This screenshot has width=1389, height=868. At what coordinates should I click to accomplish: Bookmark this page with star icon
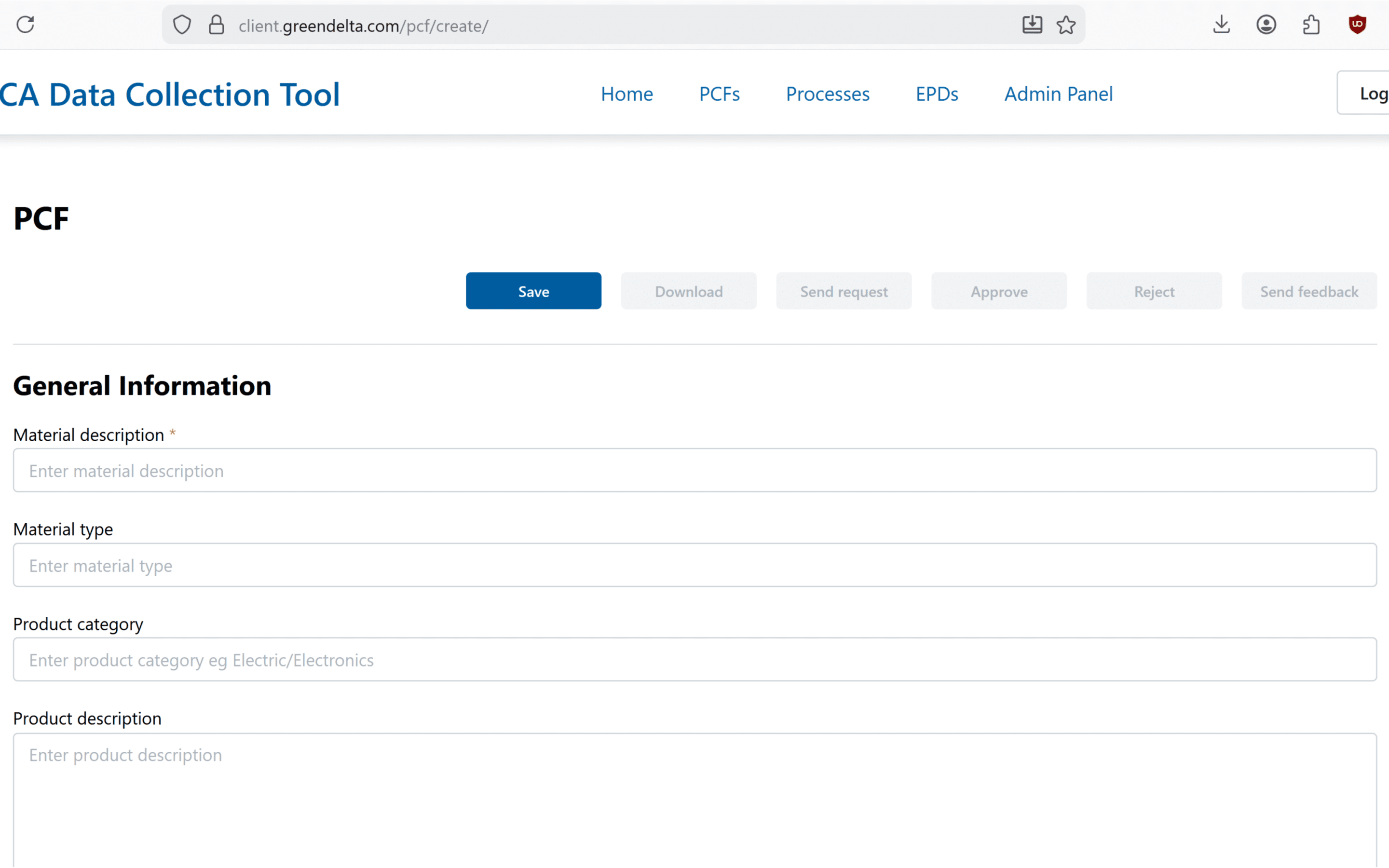point(1066,25)
